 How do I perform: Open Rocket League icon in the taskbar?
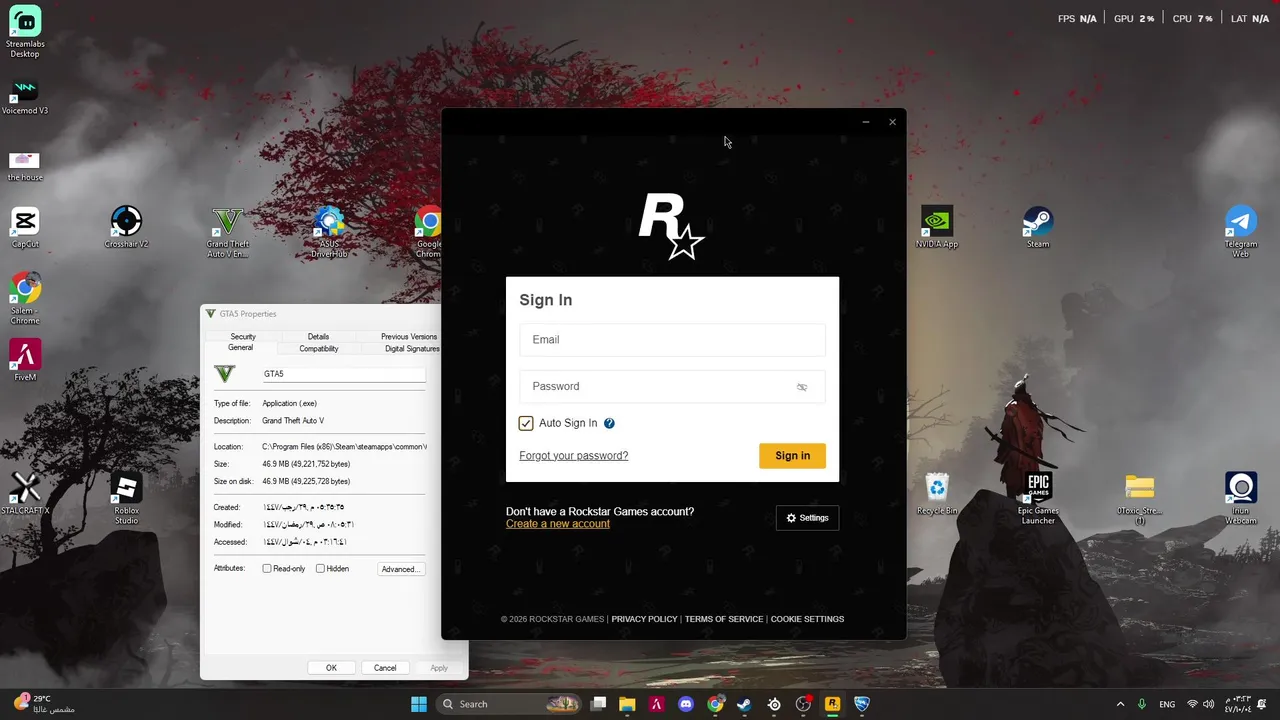[862, 704]
